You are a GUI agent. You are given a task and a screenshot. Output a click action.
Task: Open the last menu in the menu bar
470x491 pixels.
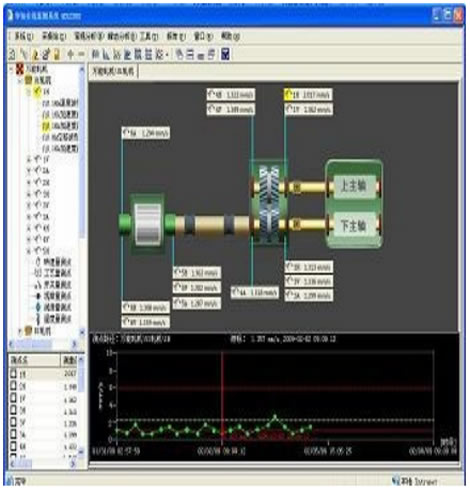[230, 36]
